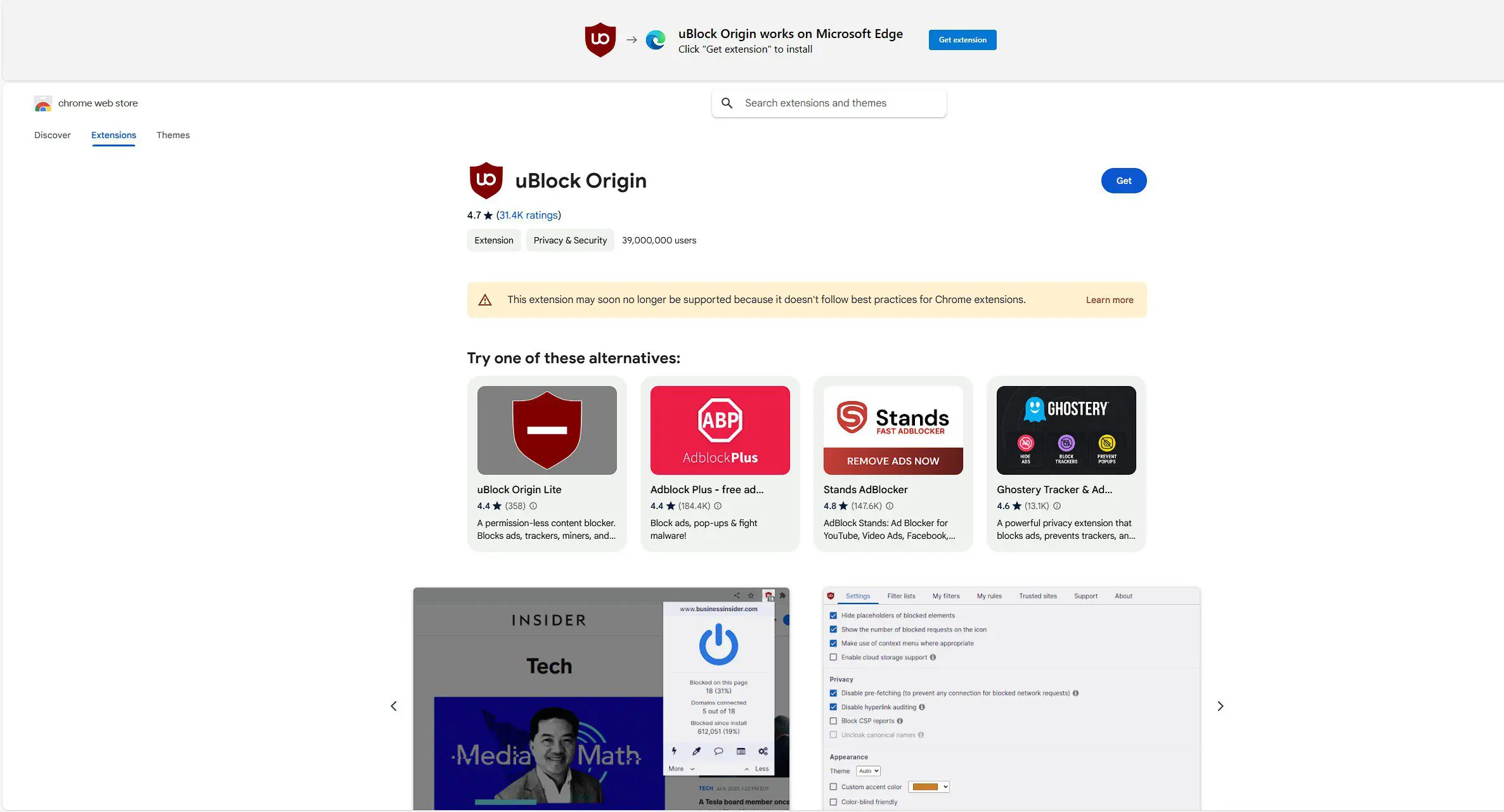The height and width of the screenshot is (812, 1504).
Task: Open the Adblock Plus card thumbnail
Action: pos(720,430)
